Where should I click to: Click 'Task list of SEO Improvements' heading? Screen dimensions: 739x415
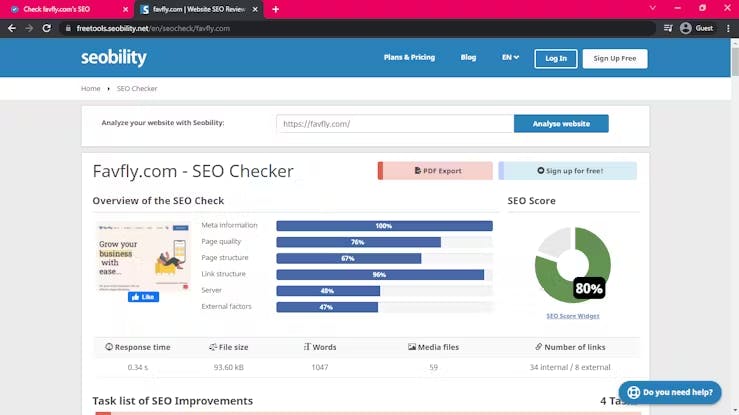point(172,401)
